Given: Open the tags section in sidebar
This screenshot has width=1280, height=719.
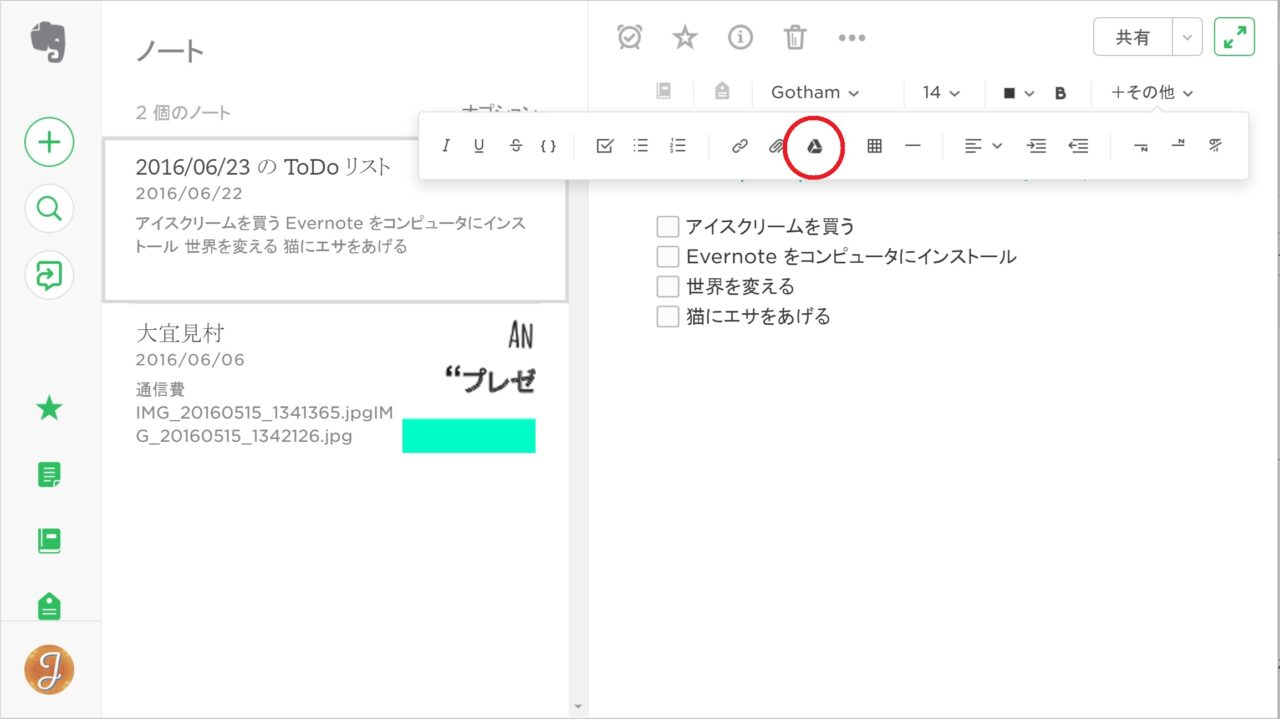Looking at the screenshot, I should 49,605.
